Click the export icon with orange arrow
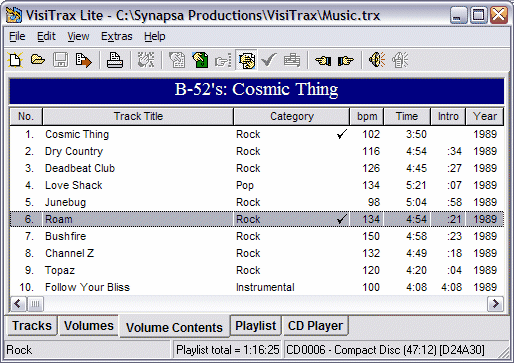The image size is (514, 363). (84, 60)
